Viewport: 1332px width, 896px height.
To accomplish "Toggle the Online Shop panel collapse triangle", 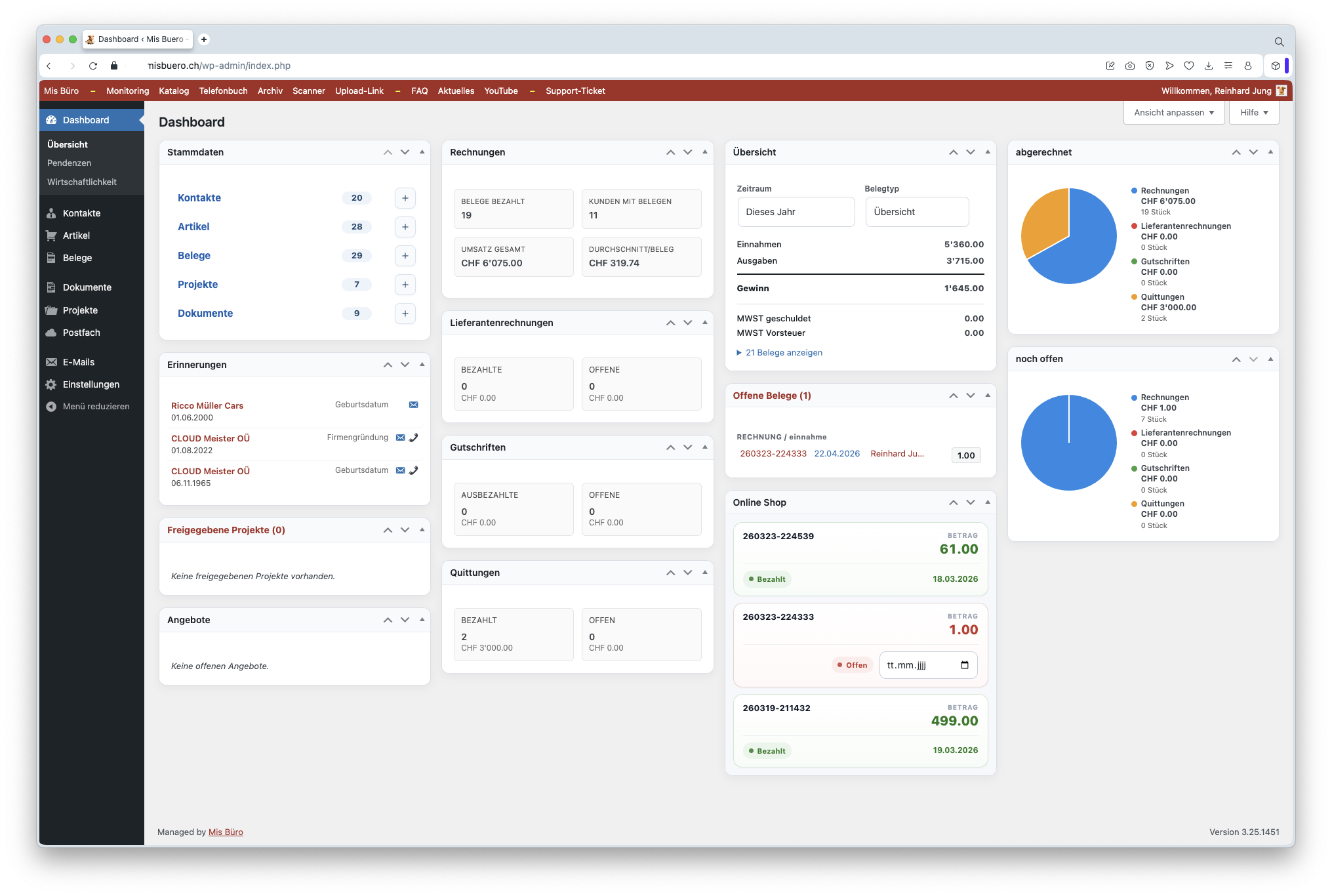I will coord(987,502).
